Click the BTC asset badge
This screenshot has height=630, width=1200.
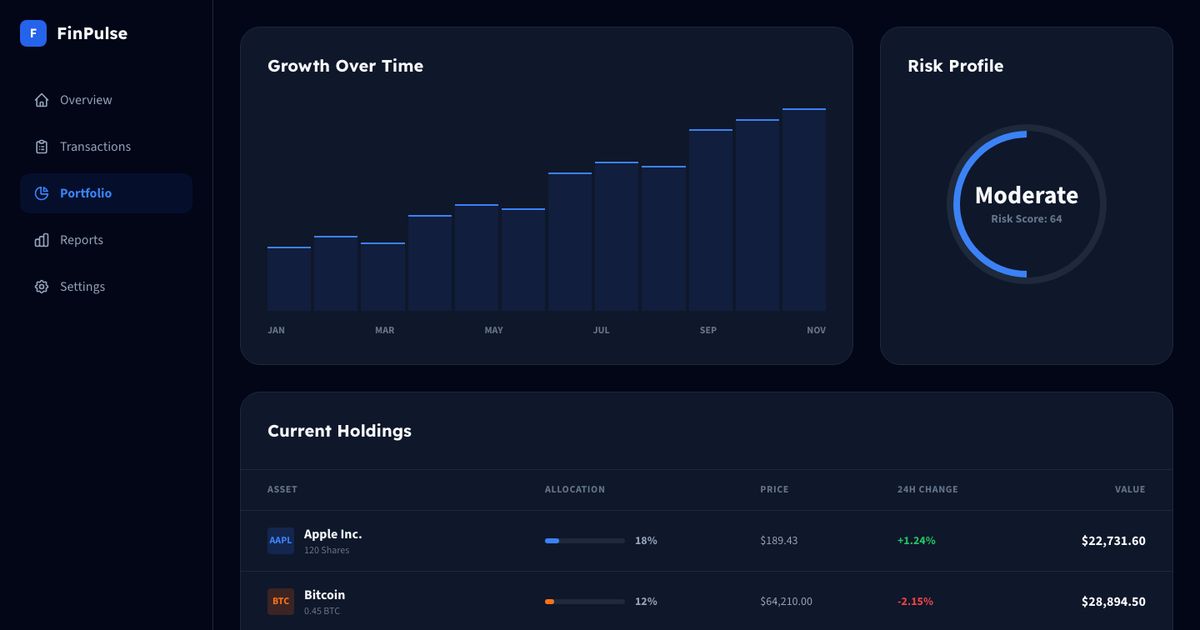click(x=281, y=602)
